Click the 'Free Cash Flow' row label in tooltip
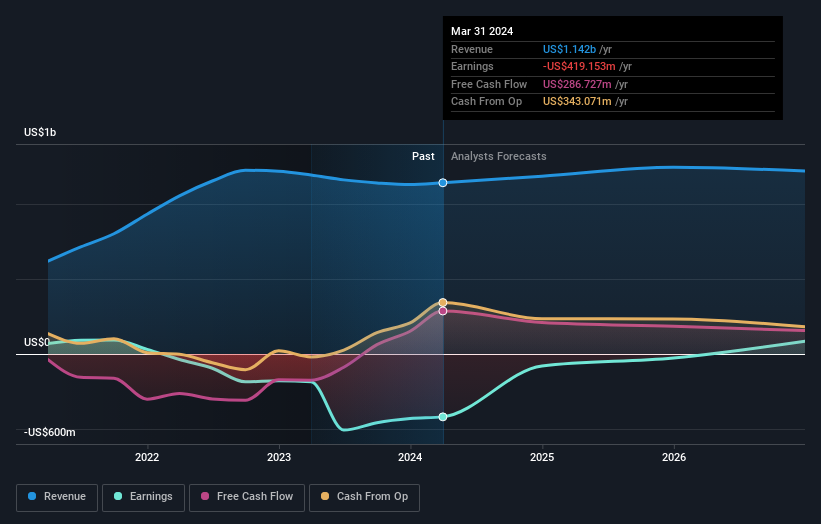 pyautogui.click(x=489, y=84)
